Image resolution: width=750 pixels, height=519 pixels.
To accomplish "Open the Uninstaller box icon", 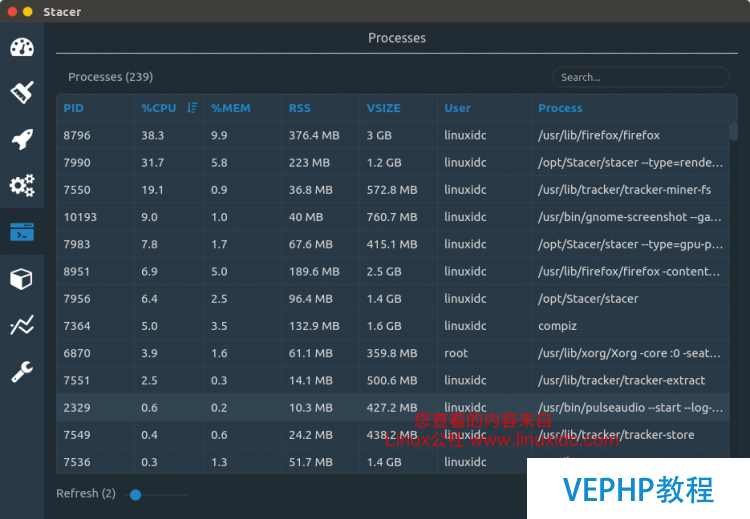I will (x=22, y=278).
